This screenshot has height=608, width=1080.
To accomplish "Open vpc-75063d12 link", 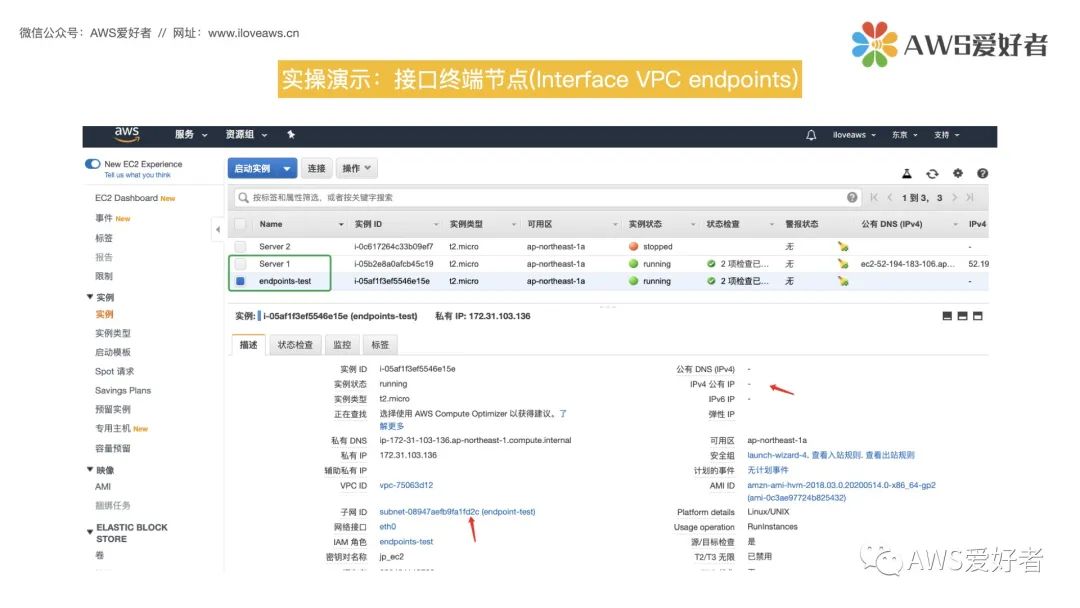I will 406,485.
